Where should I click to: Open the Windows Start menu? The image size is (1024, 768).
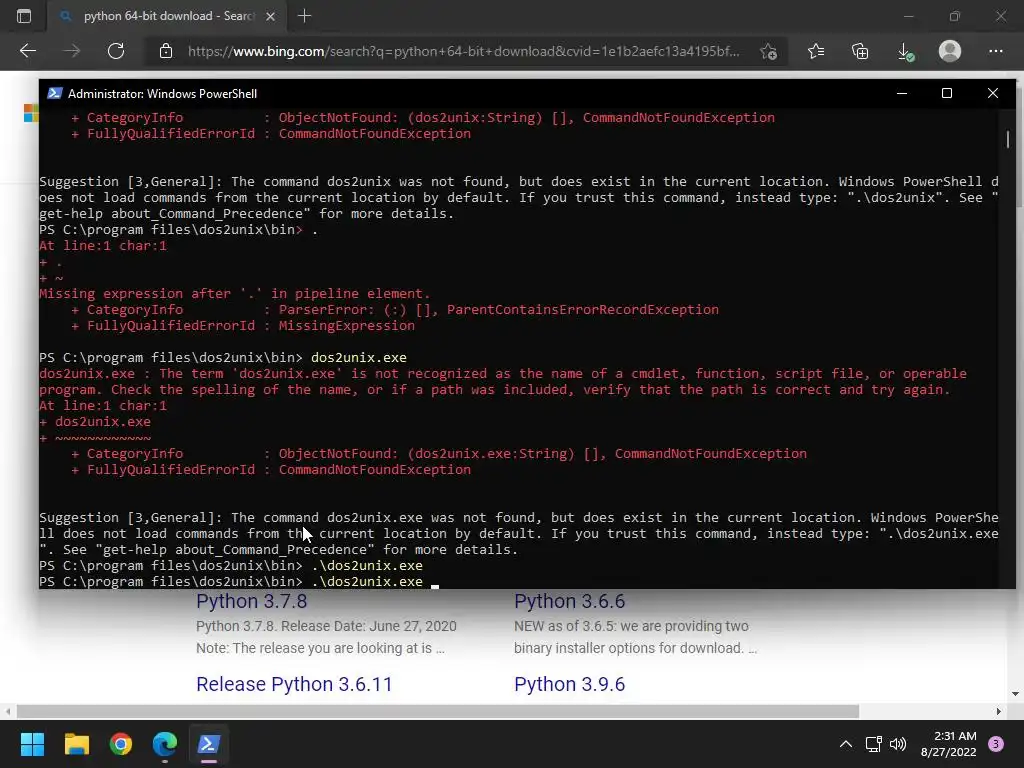coord(32,744)
